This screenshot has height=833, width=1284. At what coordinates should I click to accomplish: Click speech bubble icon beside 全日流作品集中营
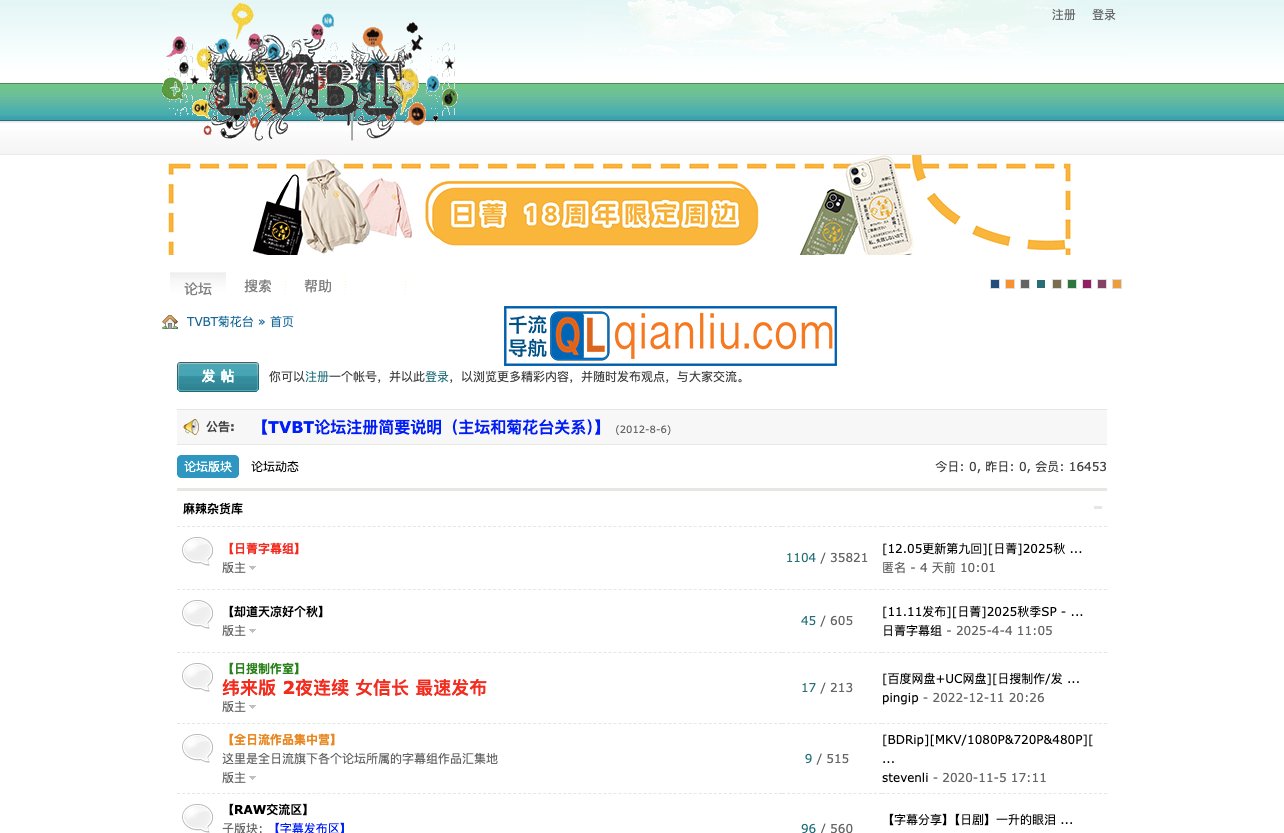[197, 748]
